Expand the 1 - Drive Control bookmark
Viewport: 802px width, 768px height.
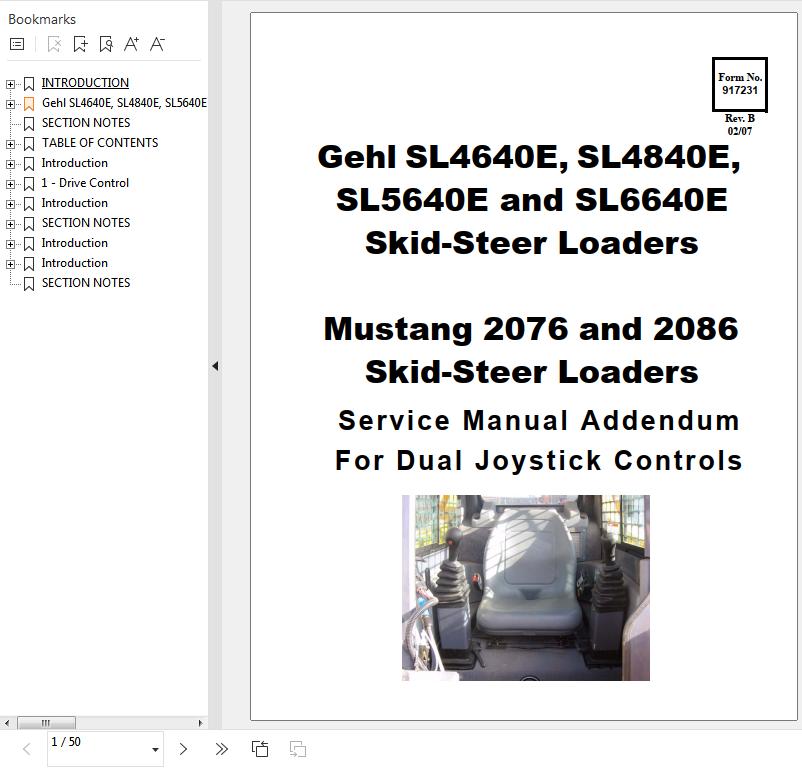10,184
